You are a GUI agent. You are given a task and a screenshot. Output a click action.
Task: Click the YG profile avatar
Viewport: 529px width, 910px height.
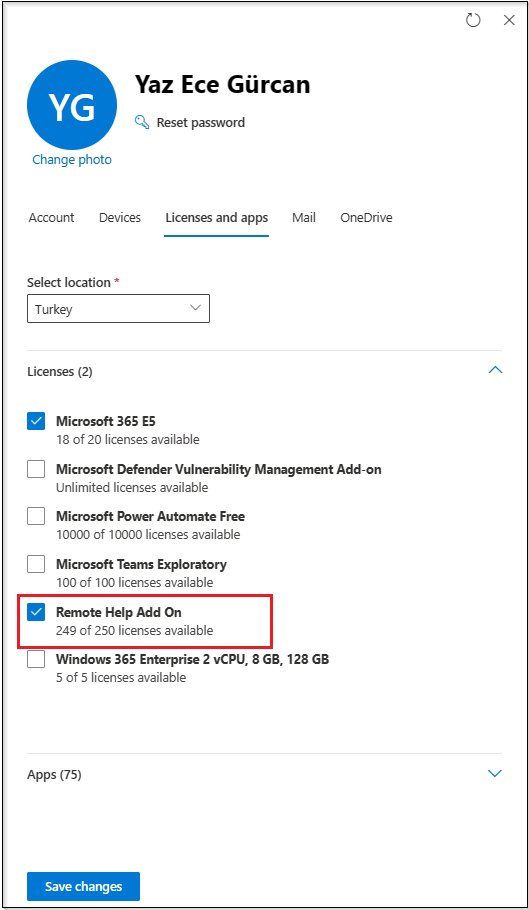(x=72, y=105)
